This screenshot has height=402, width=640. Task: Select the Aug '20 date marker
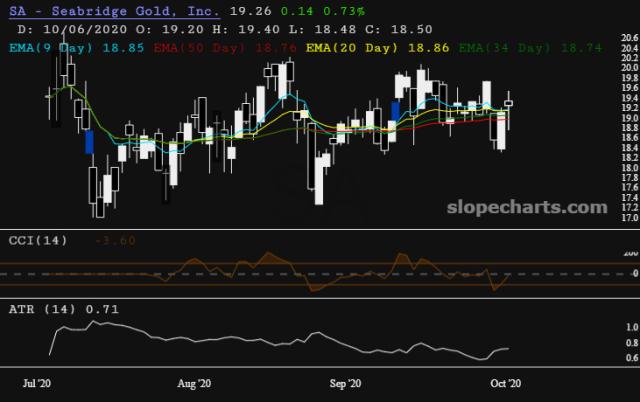[193, 383]
